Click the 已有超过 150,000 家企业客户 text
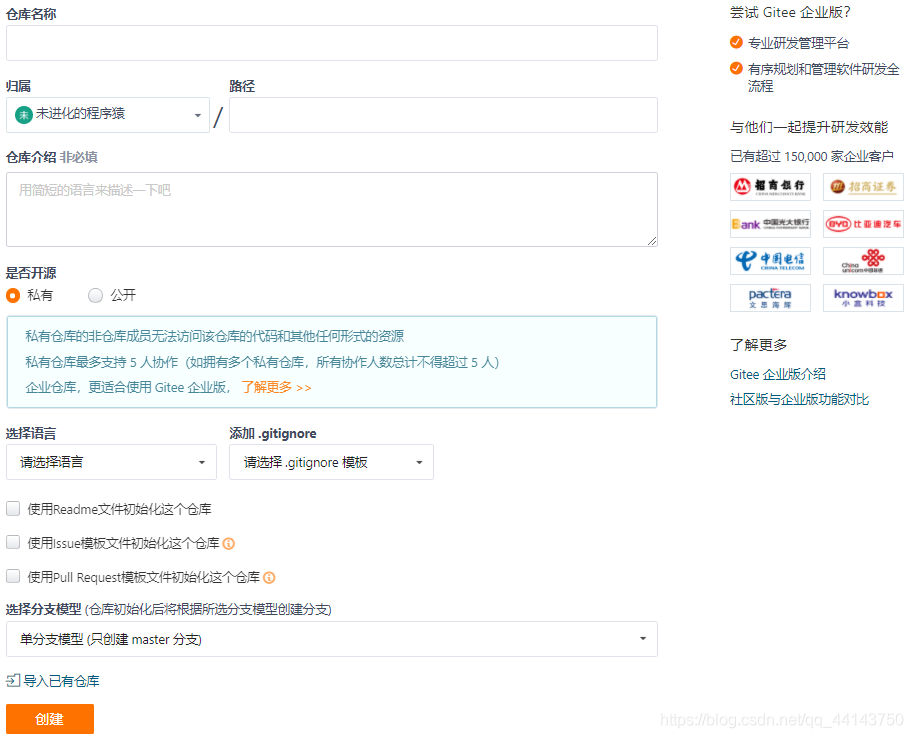This screenshot has width=913, height=738. click(812, 156)
